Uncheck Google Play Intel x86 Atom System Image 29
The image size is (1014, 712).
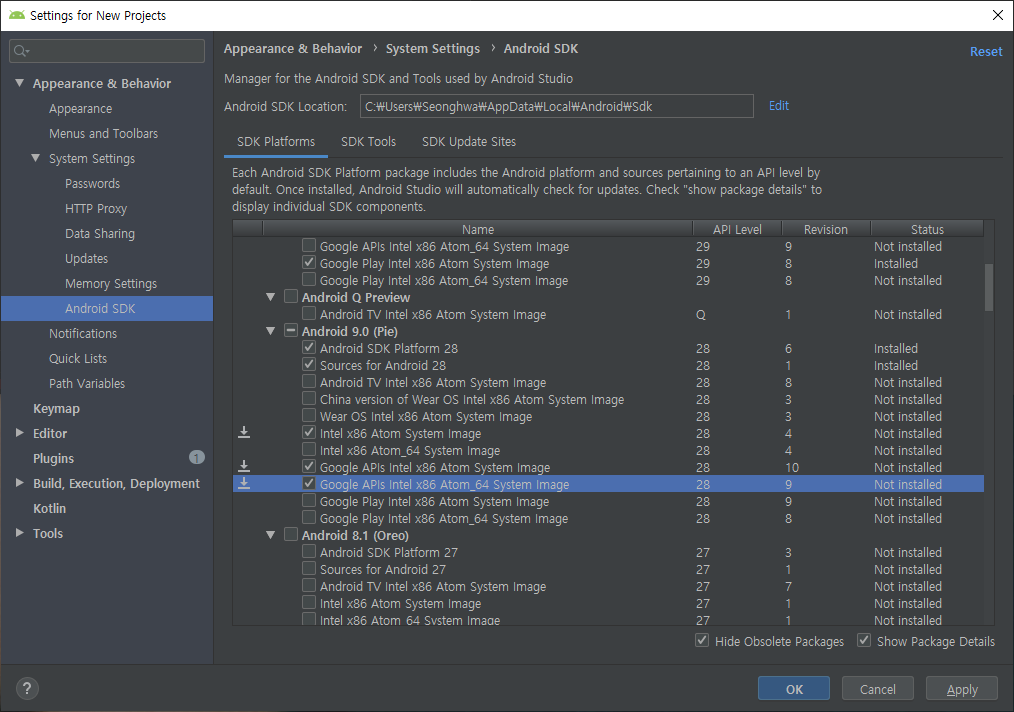tap(309, 263)
